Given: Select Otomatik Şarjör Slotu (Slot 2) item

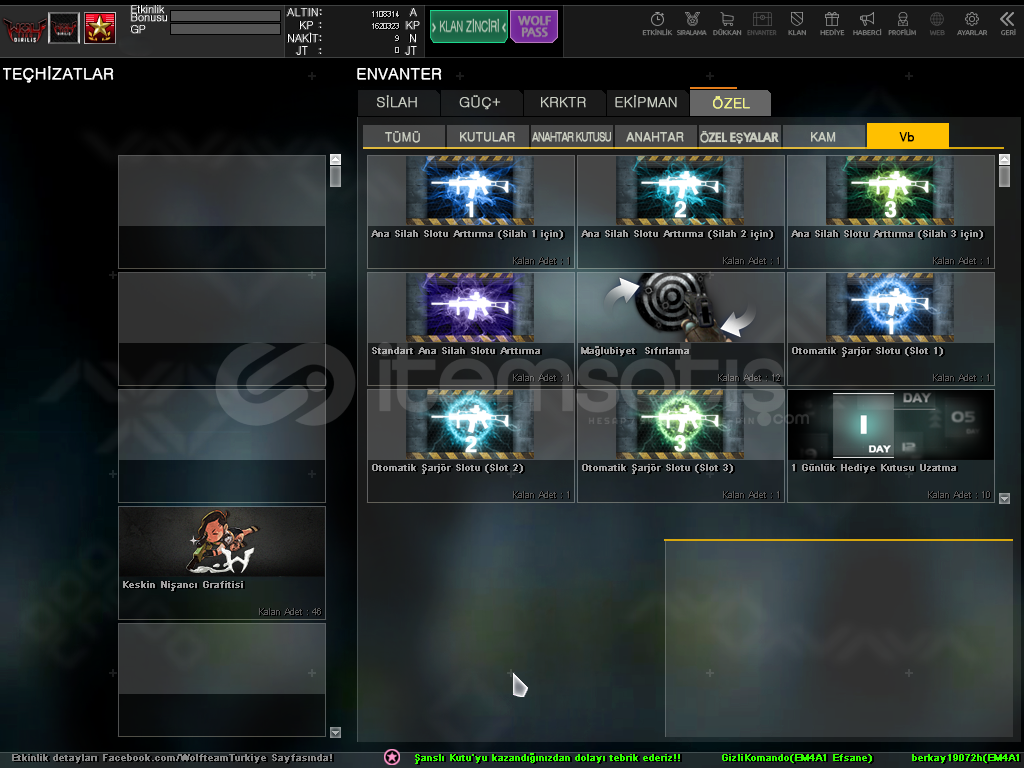Looking at the screenshot, I should click(x=471, y=445).
